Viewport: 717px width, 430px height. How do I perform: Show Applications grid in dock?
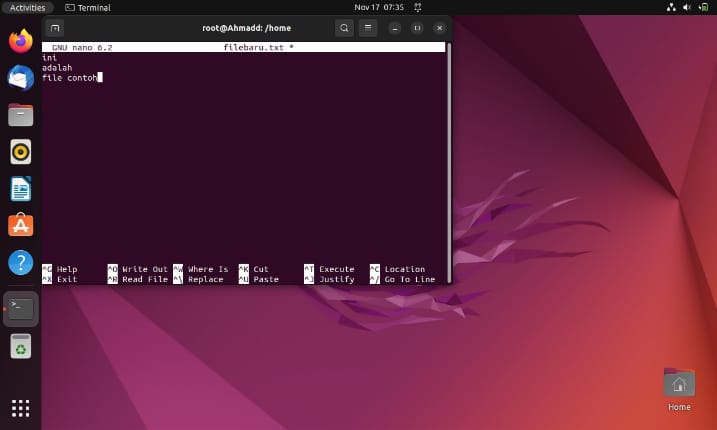21,408
